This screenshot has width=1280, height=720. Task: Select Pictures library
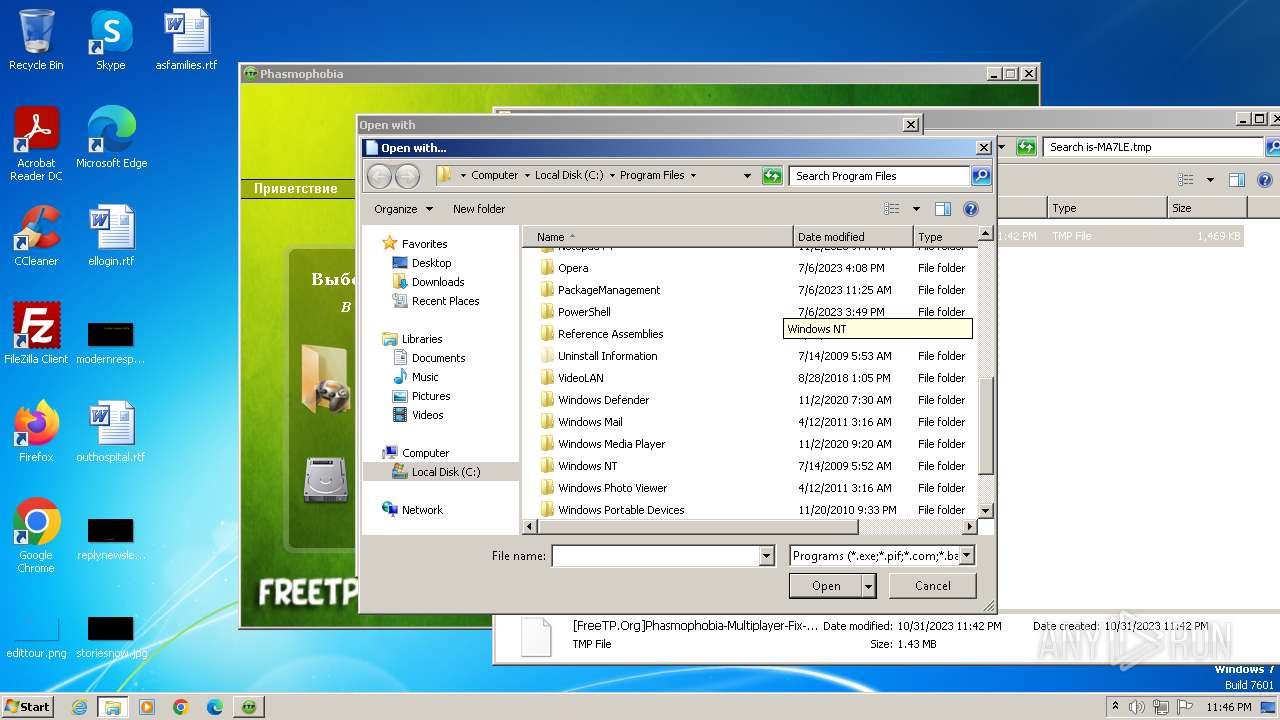point(431,396)
